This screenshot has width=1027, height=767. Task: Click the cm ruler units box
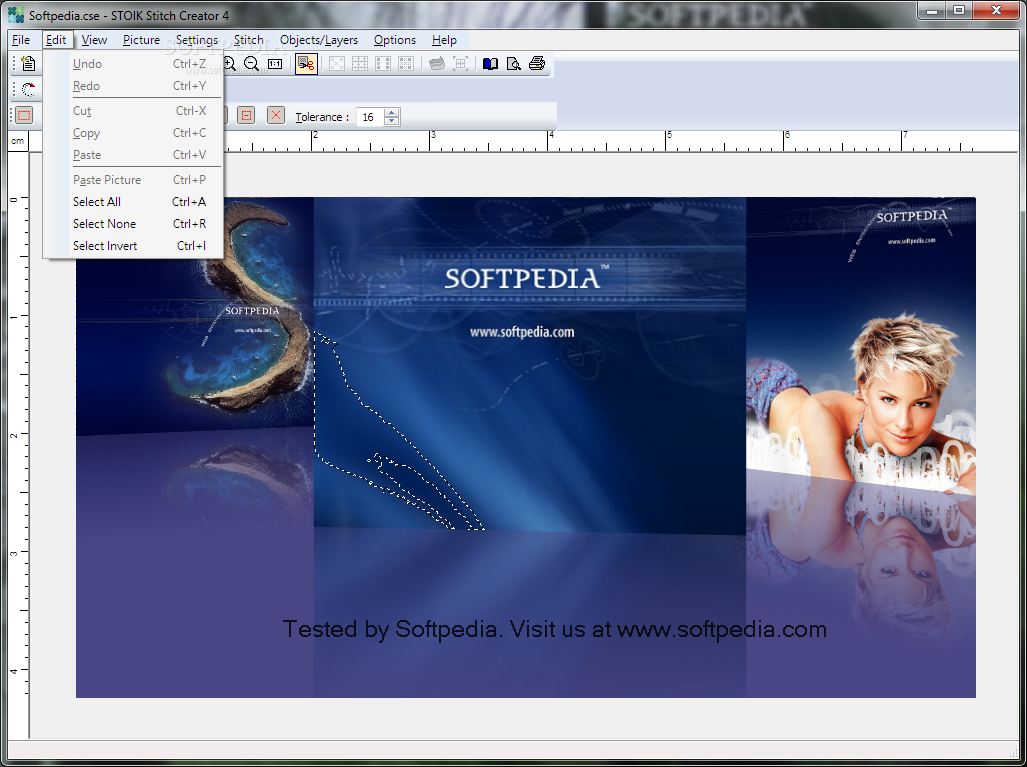18,141
